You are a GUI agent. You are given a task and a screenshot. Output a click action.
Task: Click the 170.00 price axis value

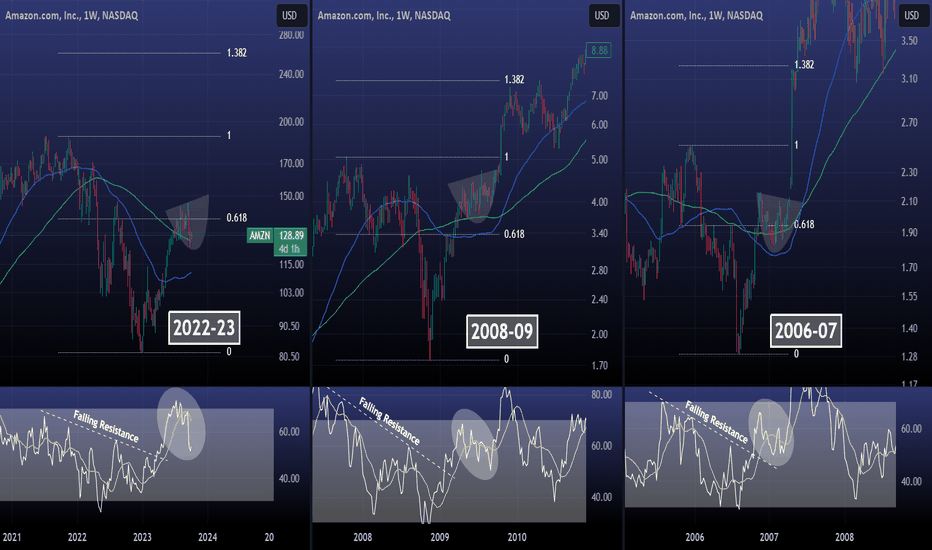(x=291, y=164)
